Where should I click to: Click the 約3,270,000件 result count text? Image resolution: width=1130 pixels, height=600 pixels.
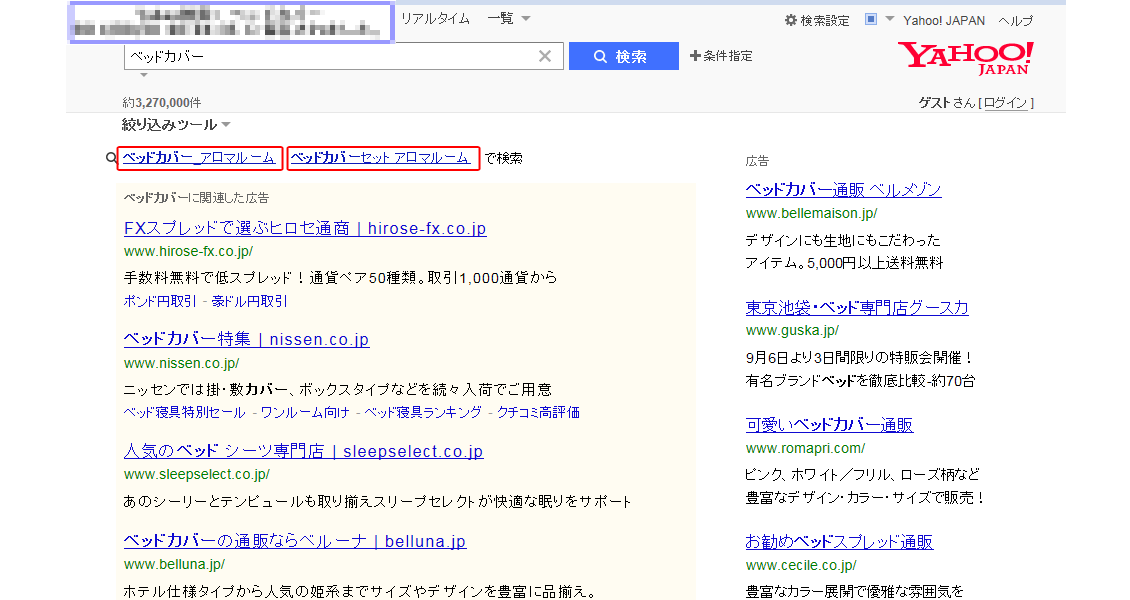coord(161,102)
